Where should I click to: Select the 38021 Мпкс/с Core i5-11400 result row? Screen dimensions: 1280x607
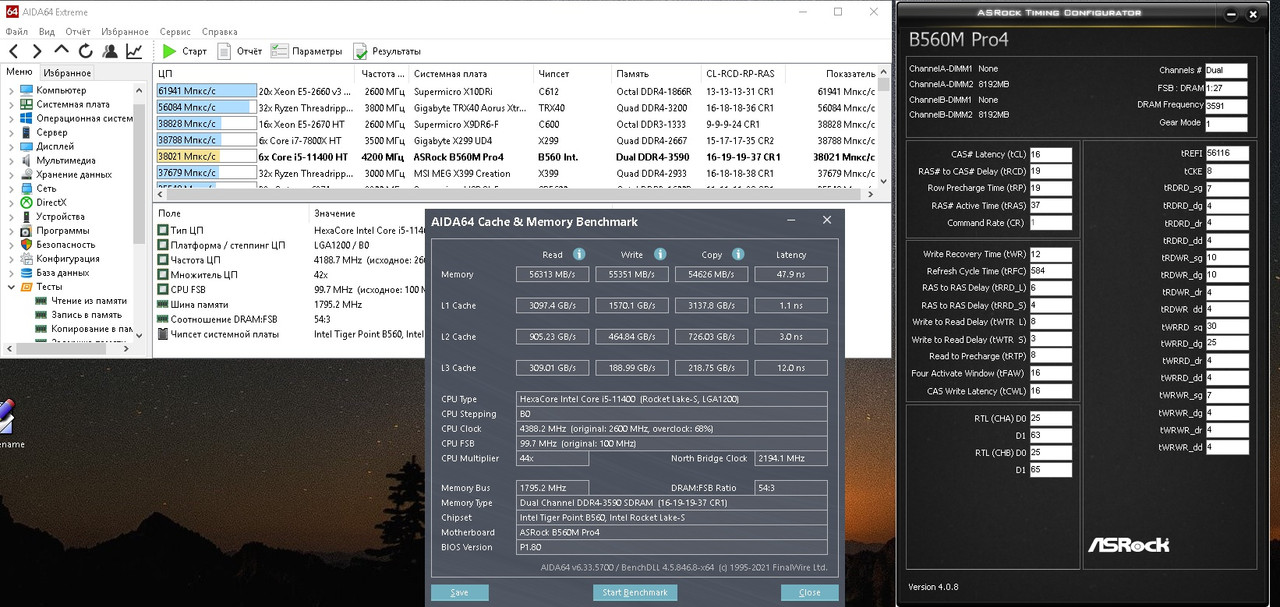click(x=515, y=156)
